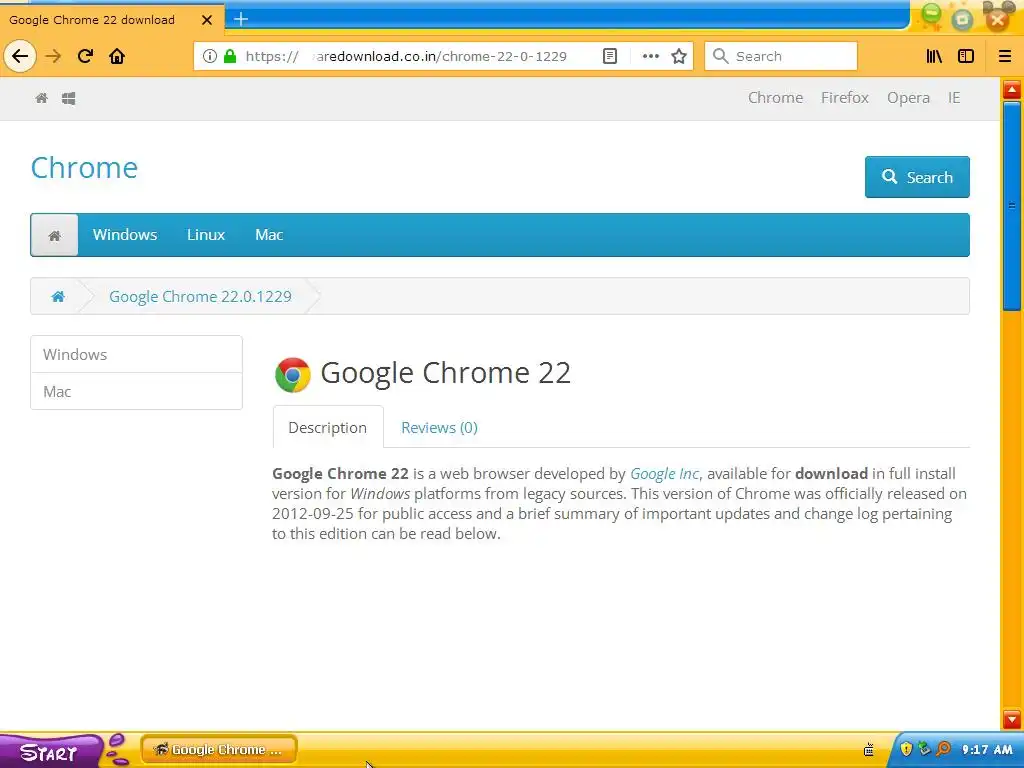Click the small tray icon left of shield
Screen dimensions: 1024x768
click(x=869, y=750)
